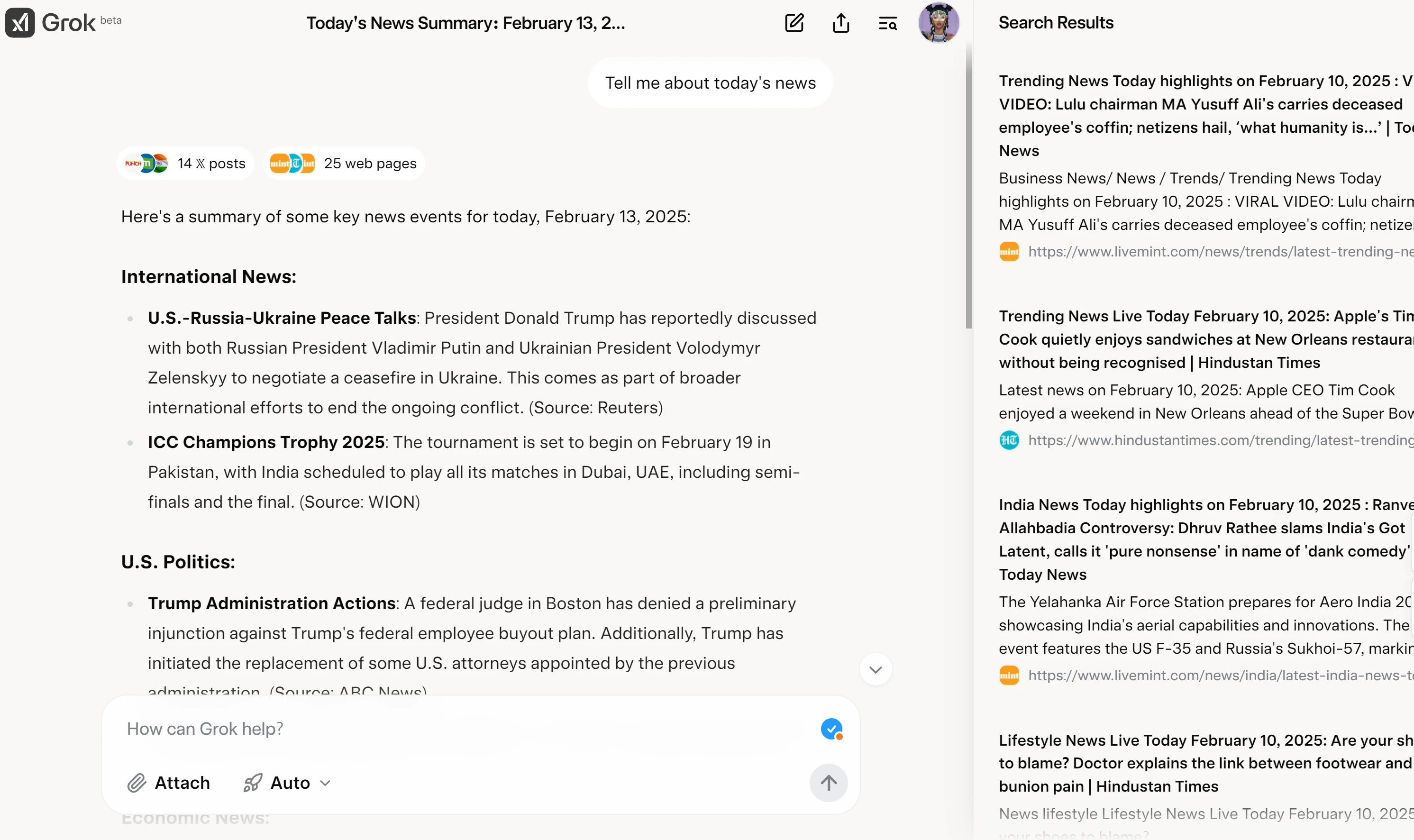Click the summary intro line for February 13, 2025
The width and height of the screenshot is (1414, 840).
click(x=406, y=217)
